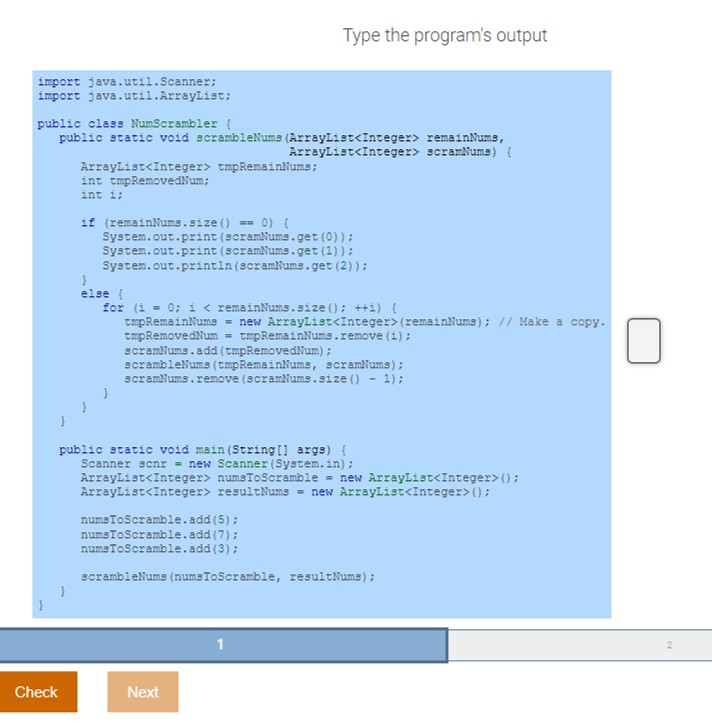The width and height of the screenshot is (712, 726).
Task: Click the Check button
Action: (38, 692)
